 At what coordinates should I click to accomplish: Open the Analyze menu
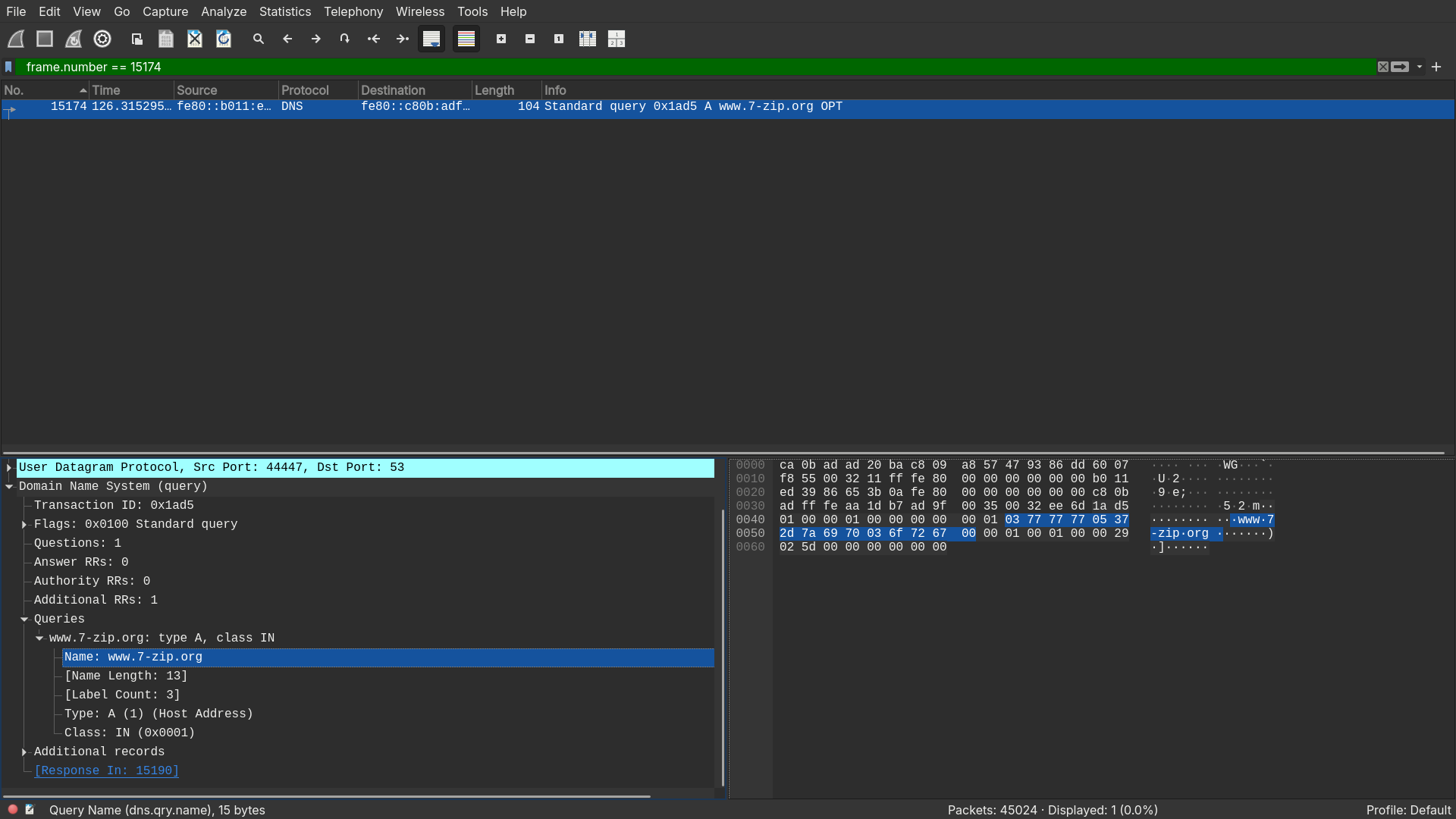pyautogui.click(x=223, y=11)
